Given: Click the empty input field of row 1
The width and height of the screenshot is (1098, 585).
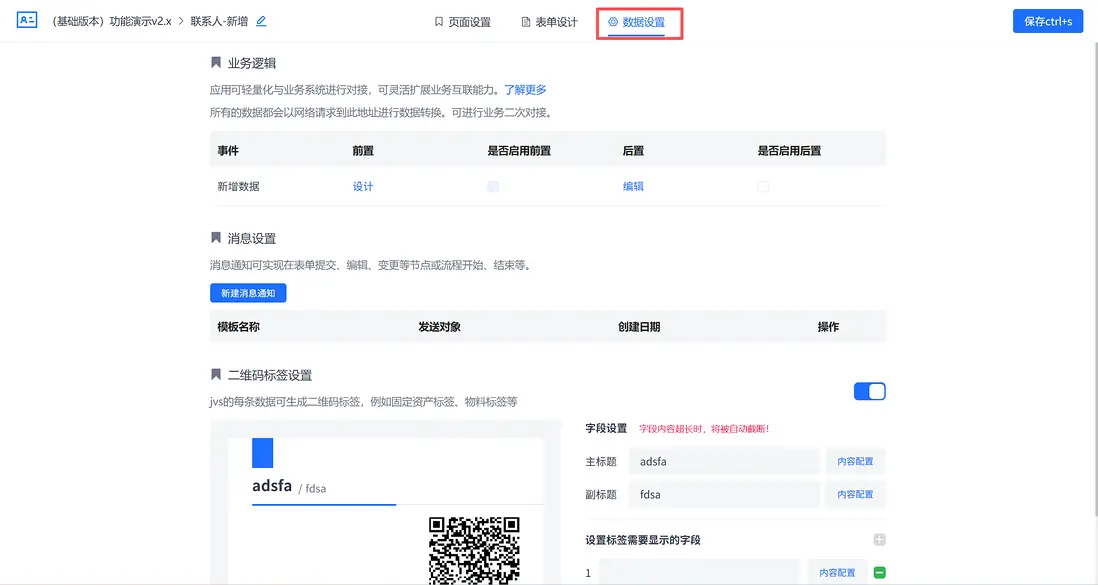Looking at the screenshot, I should [699, 572].
